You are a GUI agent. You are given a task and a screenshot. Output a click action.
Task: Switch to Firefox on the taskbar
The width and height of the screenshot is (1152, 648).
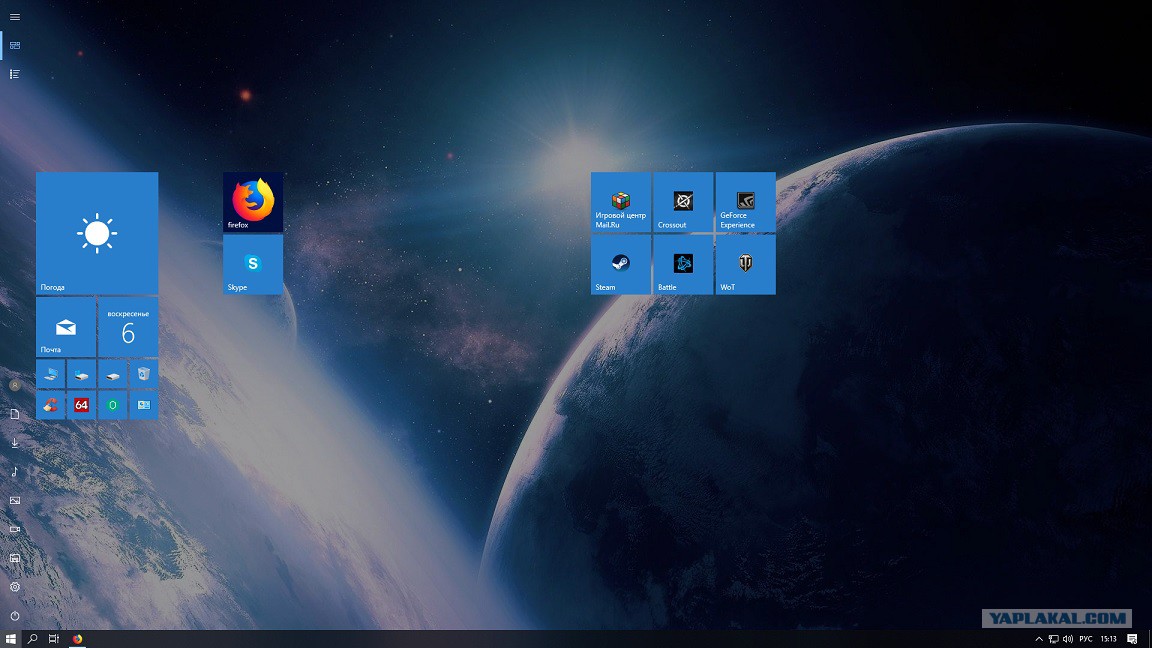77,639
